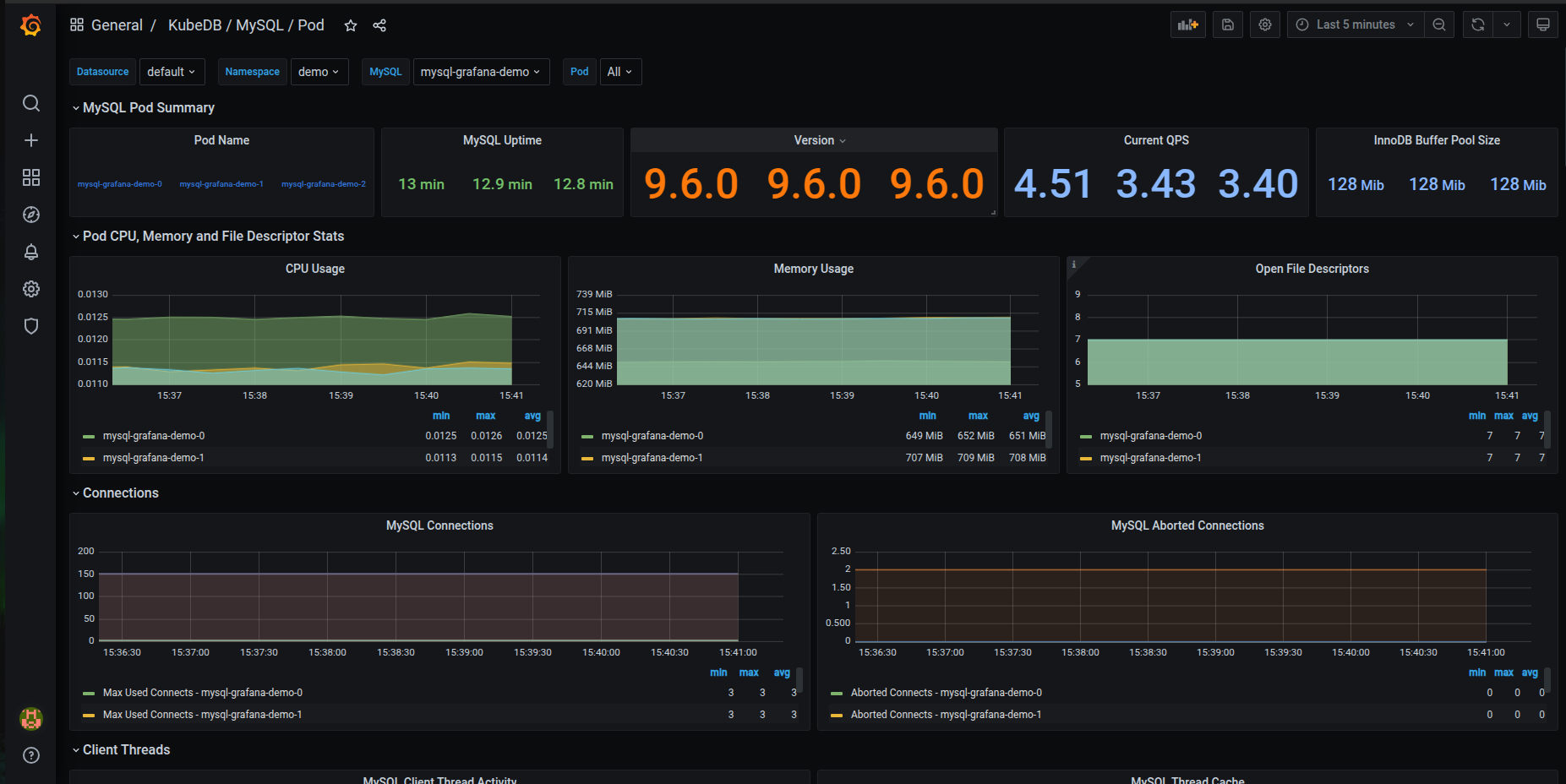Toggle mysql-grafana-demo-0 in Open File Descriptors legend
1566x784 pixels.
click(x=1151, y=436)
